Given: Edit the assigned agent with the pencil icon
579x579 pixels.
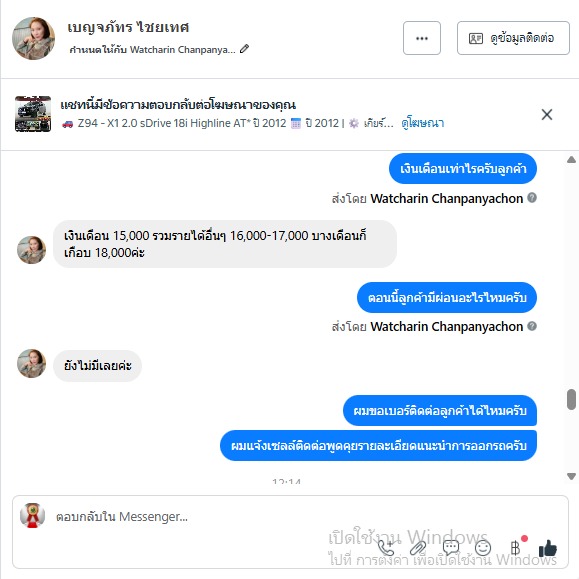Looking at the screenshot, I should (244, 49).
